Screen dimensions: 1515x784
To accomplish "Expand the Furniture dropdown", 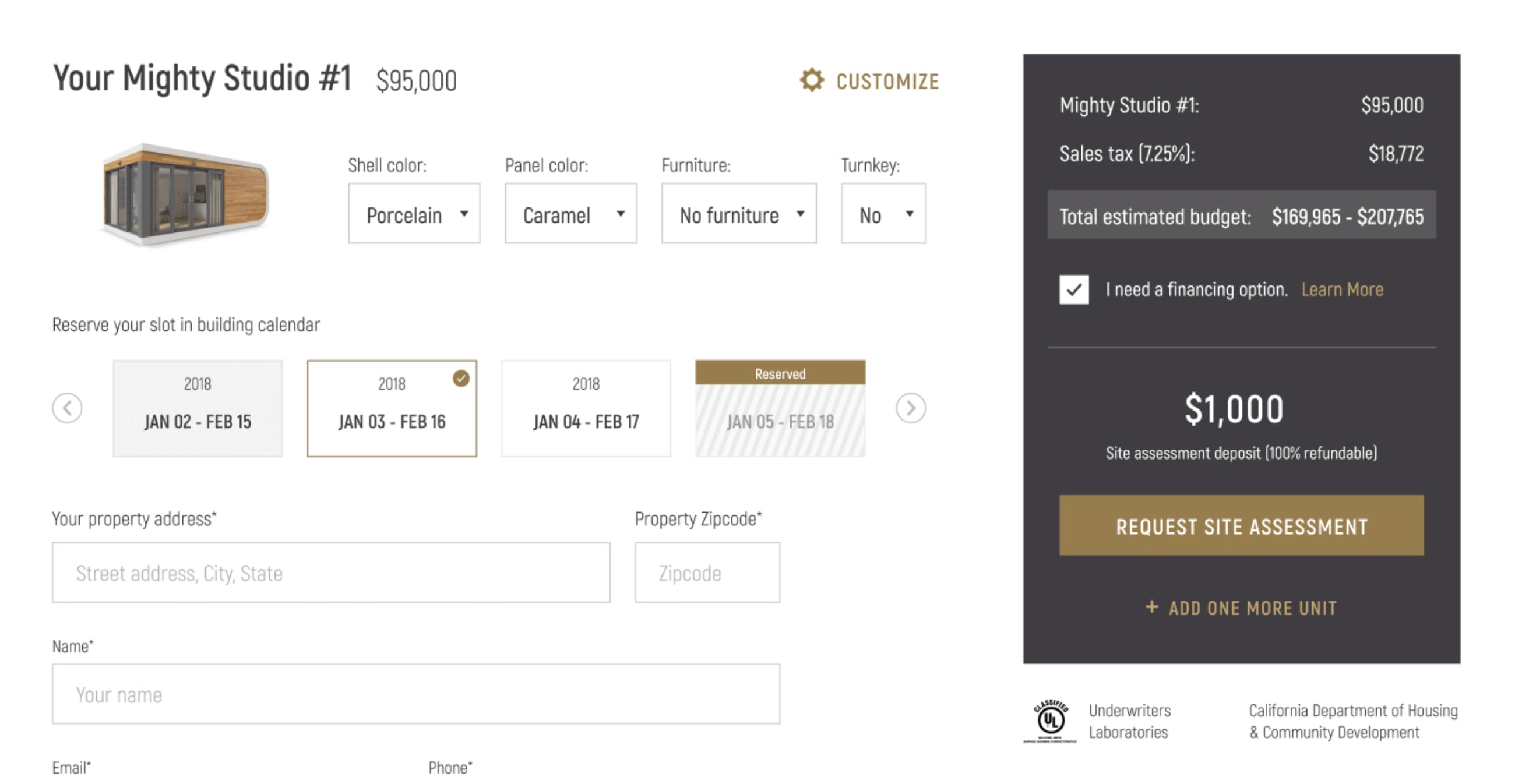I will coord(739,214).
